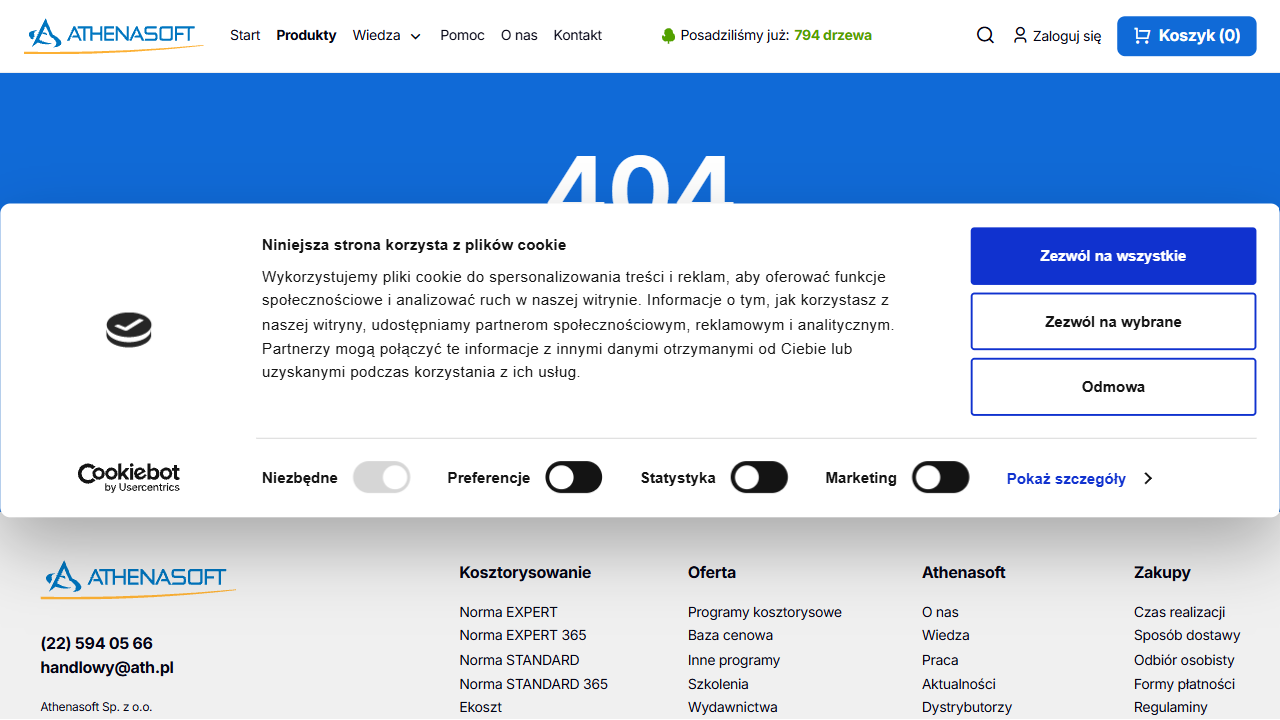The height and width of the screenshot is (720, 1280).
Task: Open Sposób dostawy footer link
Action: 1187,635
